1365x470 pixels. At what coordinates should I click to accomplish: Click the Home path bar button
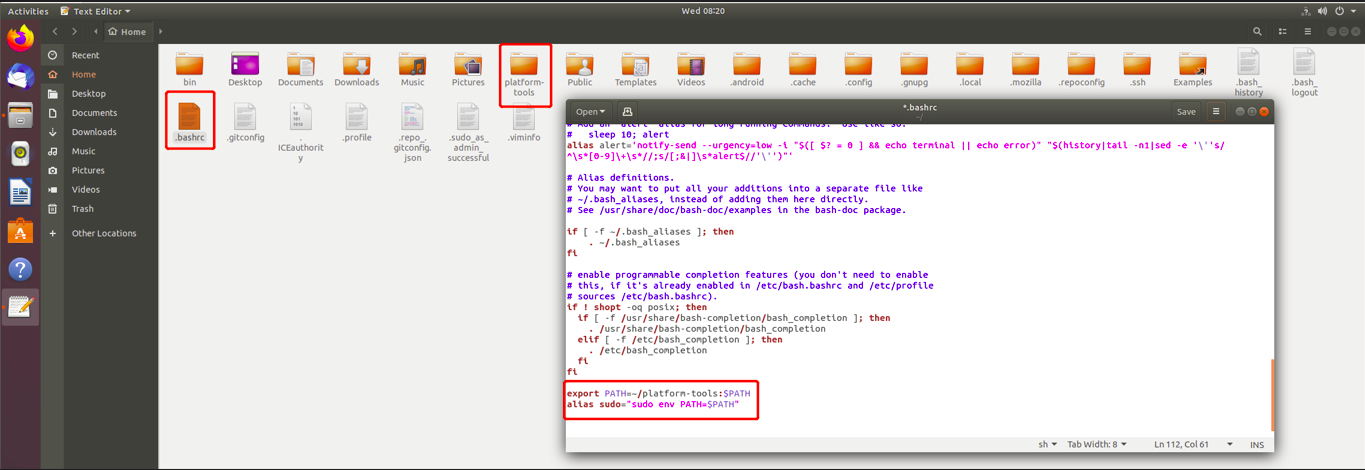coord(127,31)
